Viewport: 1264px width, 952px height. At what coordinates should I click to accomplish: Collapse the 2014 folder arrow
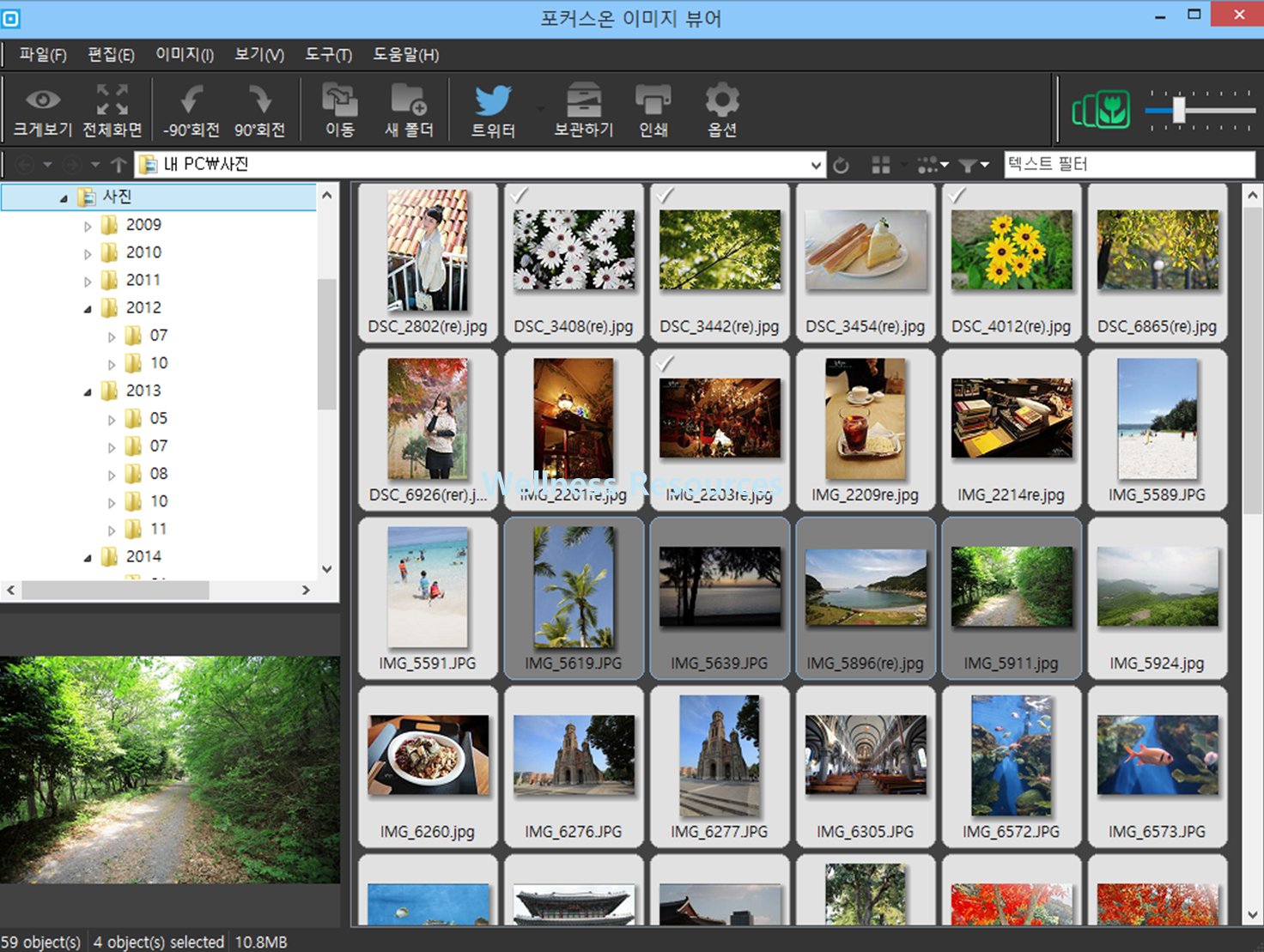click(88, 558)
